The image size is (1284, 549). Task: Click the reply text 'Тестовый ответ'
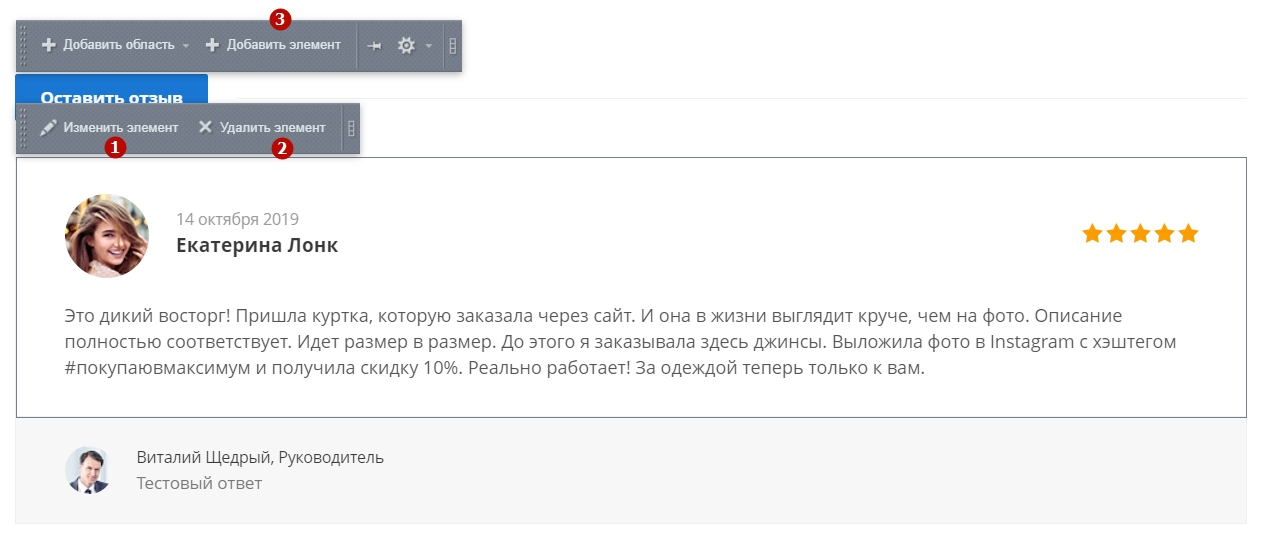199,484
